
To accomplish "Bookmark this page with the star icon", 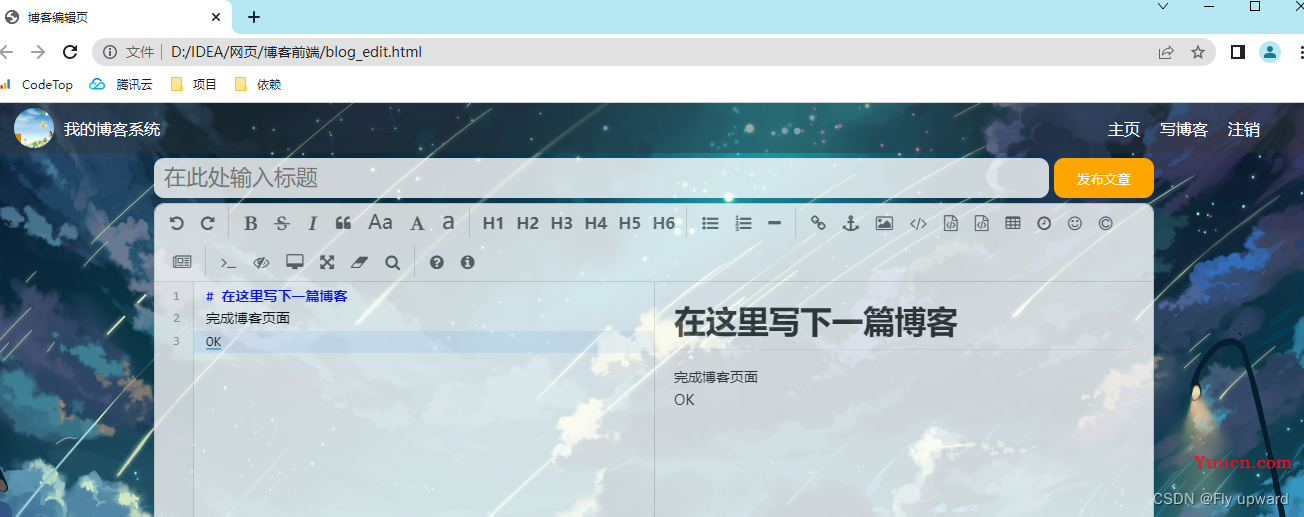I will [x=1197, y=52].
